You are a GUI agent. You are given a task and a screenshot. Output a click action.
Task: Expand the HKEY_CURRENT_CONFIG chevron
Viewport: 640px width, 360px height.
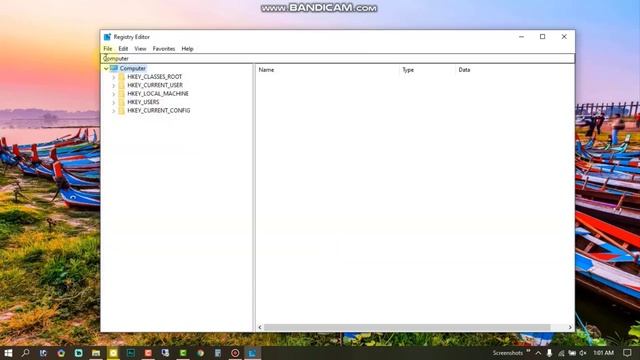click(113, 111)
